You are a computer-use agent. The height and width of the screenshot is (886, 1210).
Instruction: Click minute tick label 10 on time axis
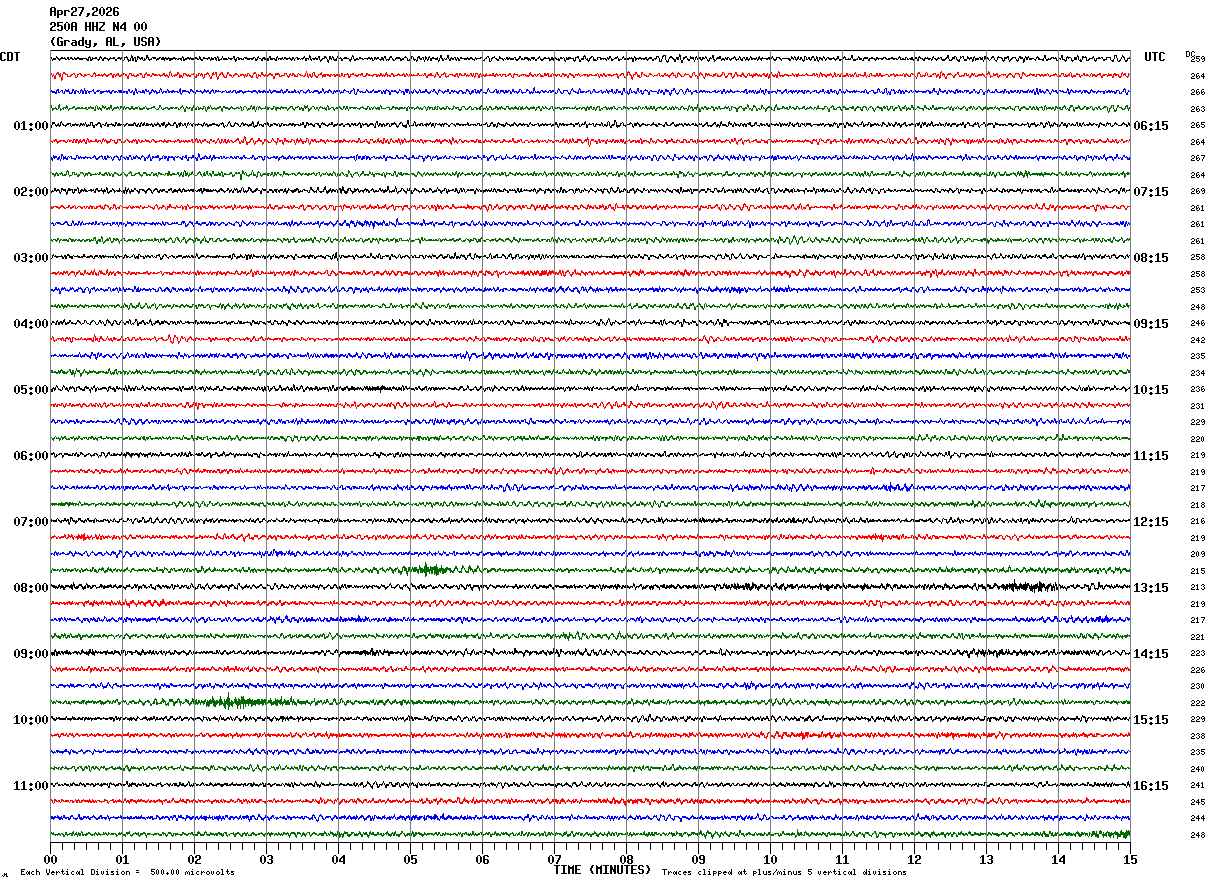[770, 859]
